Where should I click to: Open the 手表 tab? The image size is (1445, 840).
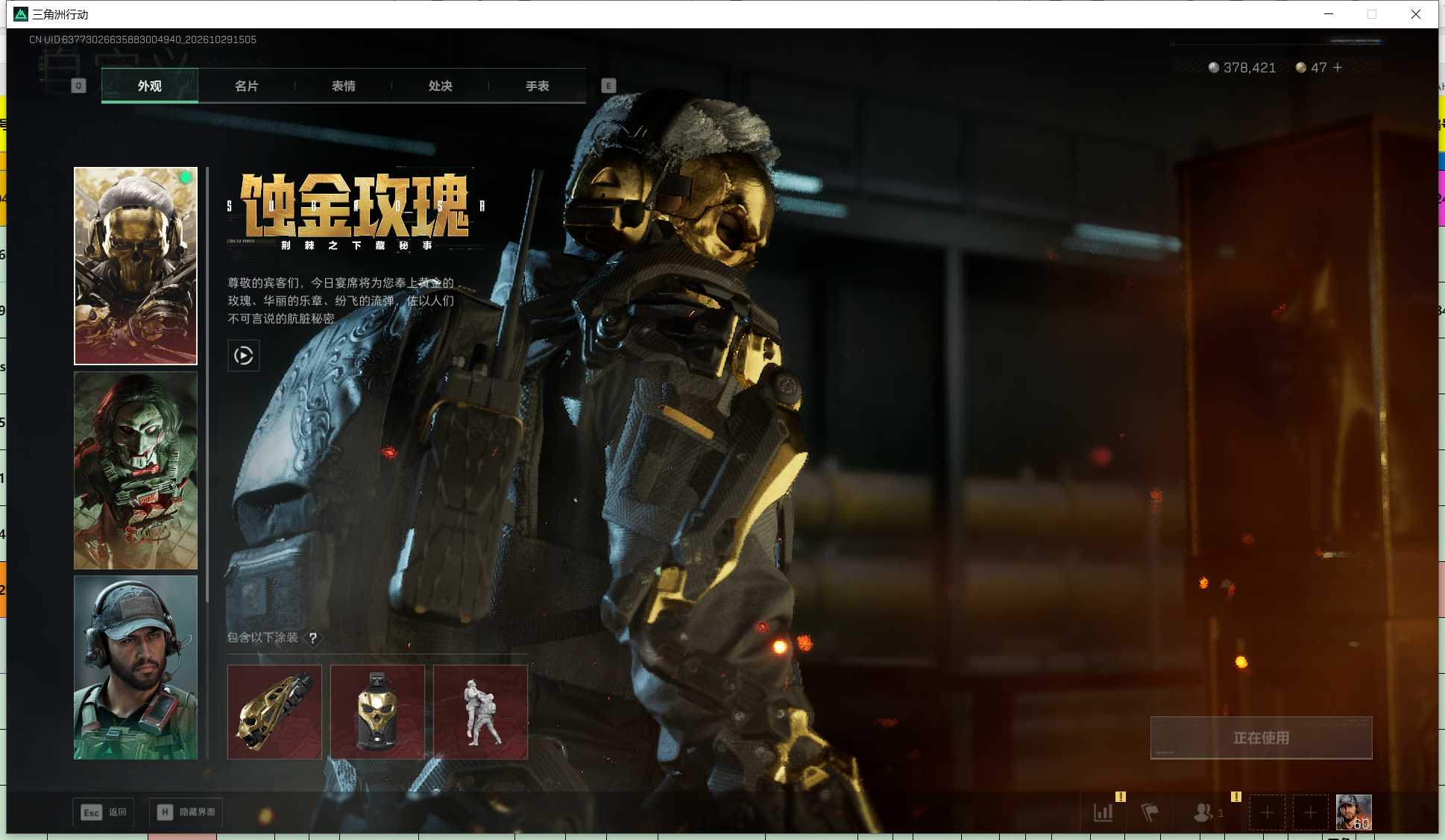537,86
